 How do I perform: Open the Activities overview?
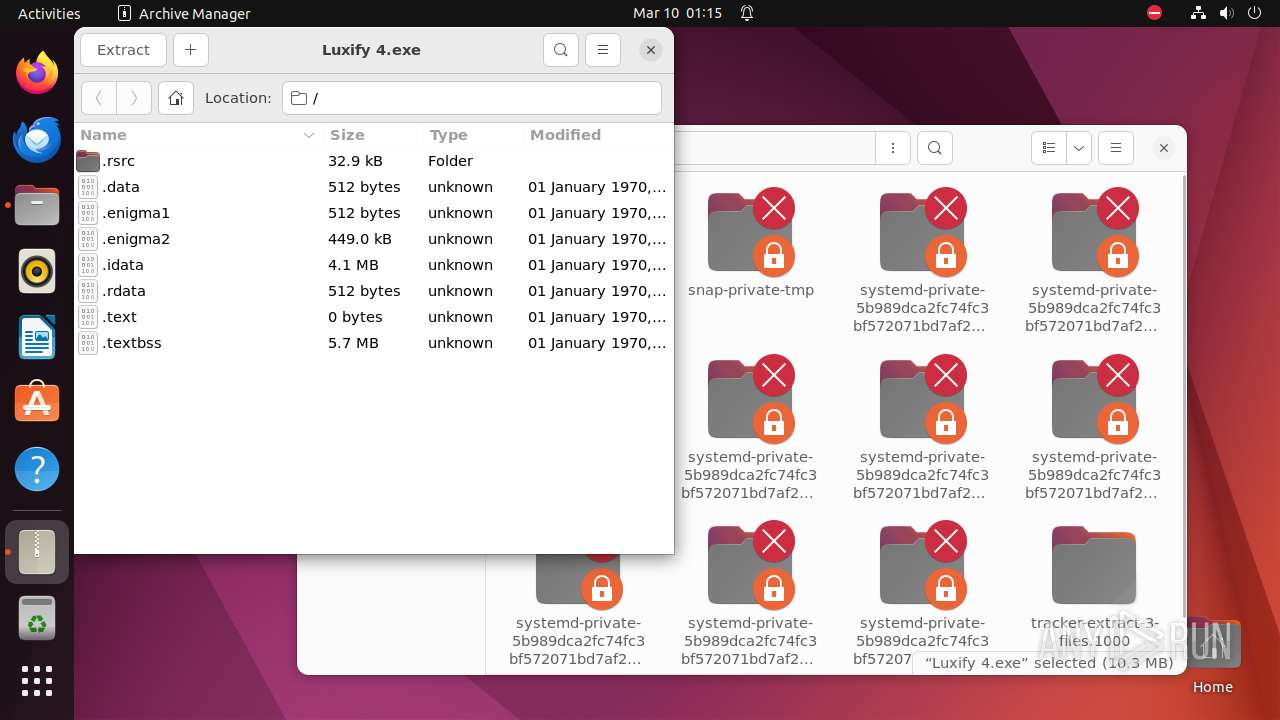click(x=49, y=13)
